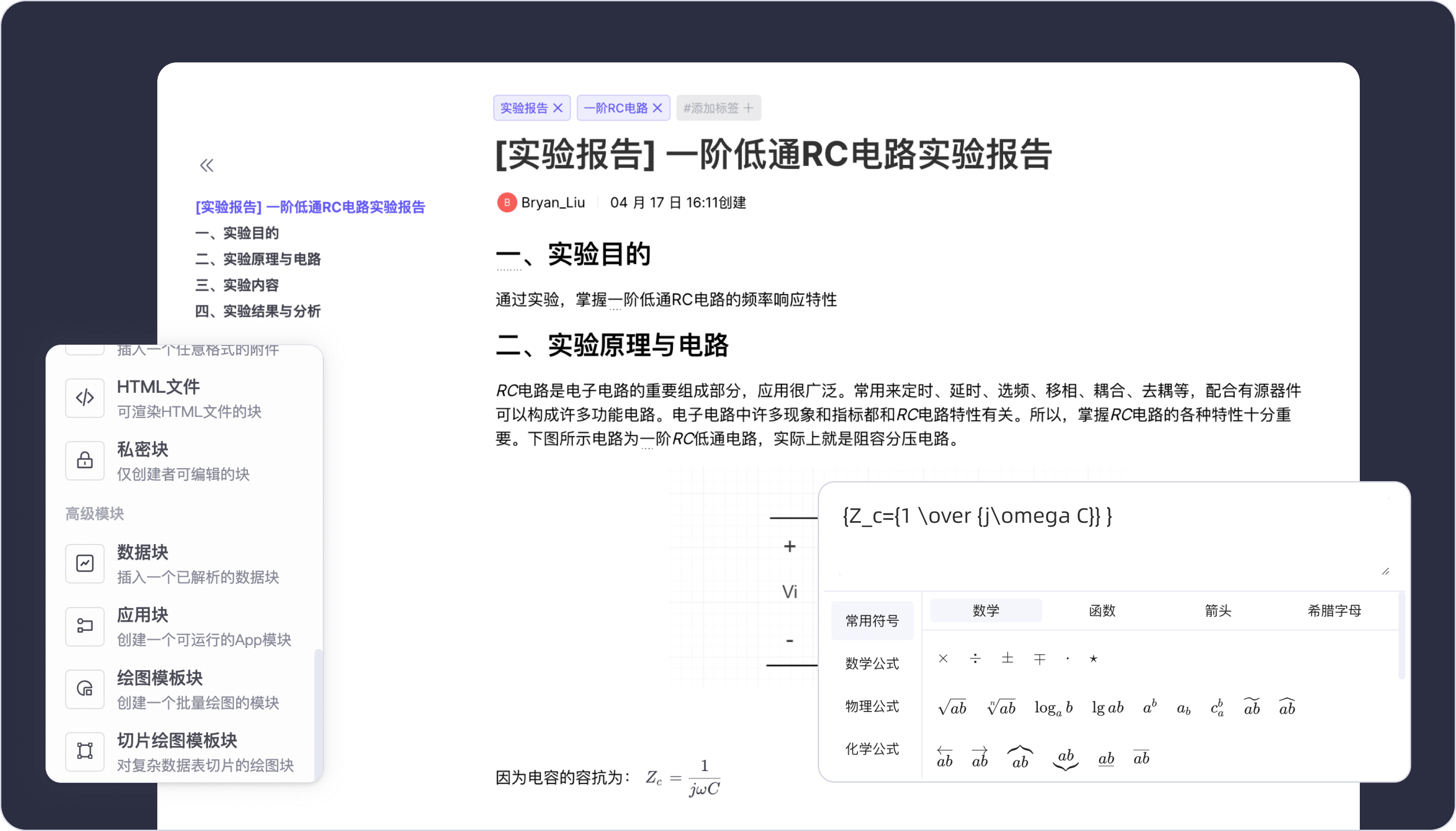This screenshot has width=1456, height=831.
Task: Select the 数学公式 category
Action: coord(872,663)
